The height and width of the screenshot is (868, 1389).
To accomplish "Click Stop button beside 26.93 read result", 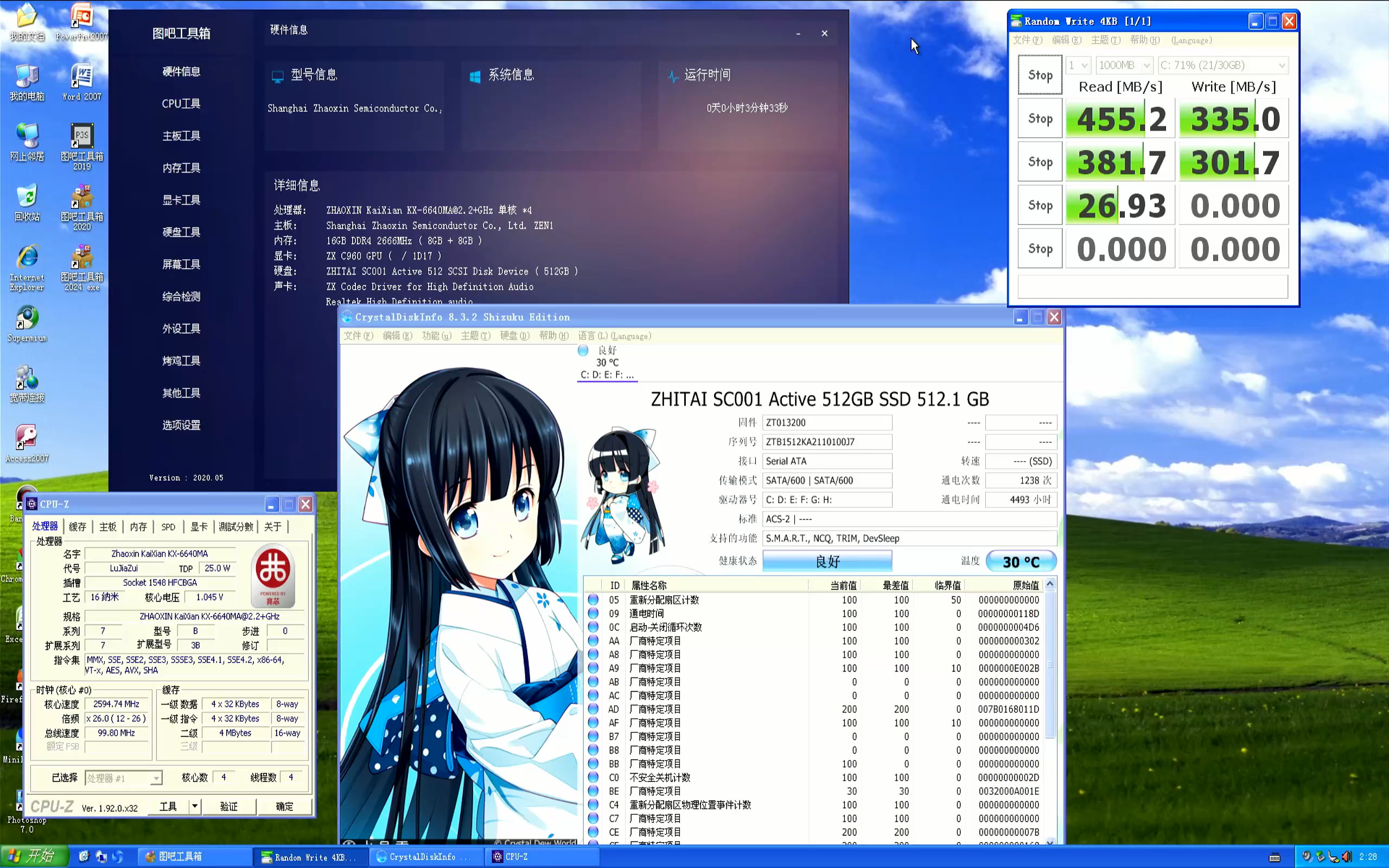I will 1040,205.
